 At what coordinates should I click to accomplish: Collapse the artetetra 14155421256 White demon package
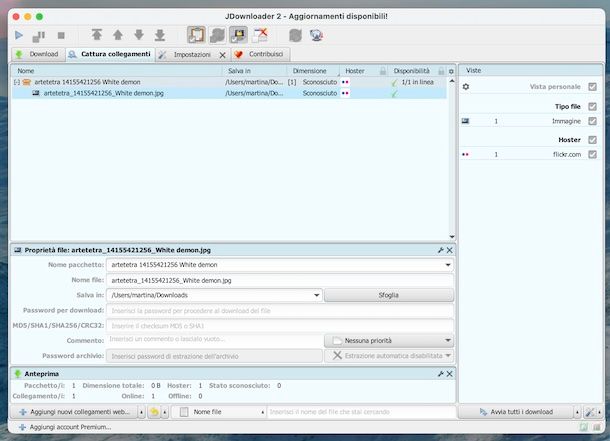coord(17,82)
